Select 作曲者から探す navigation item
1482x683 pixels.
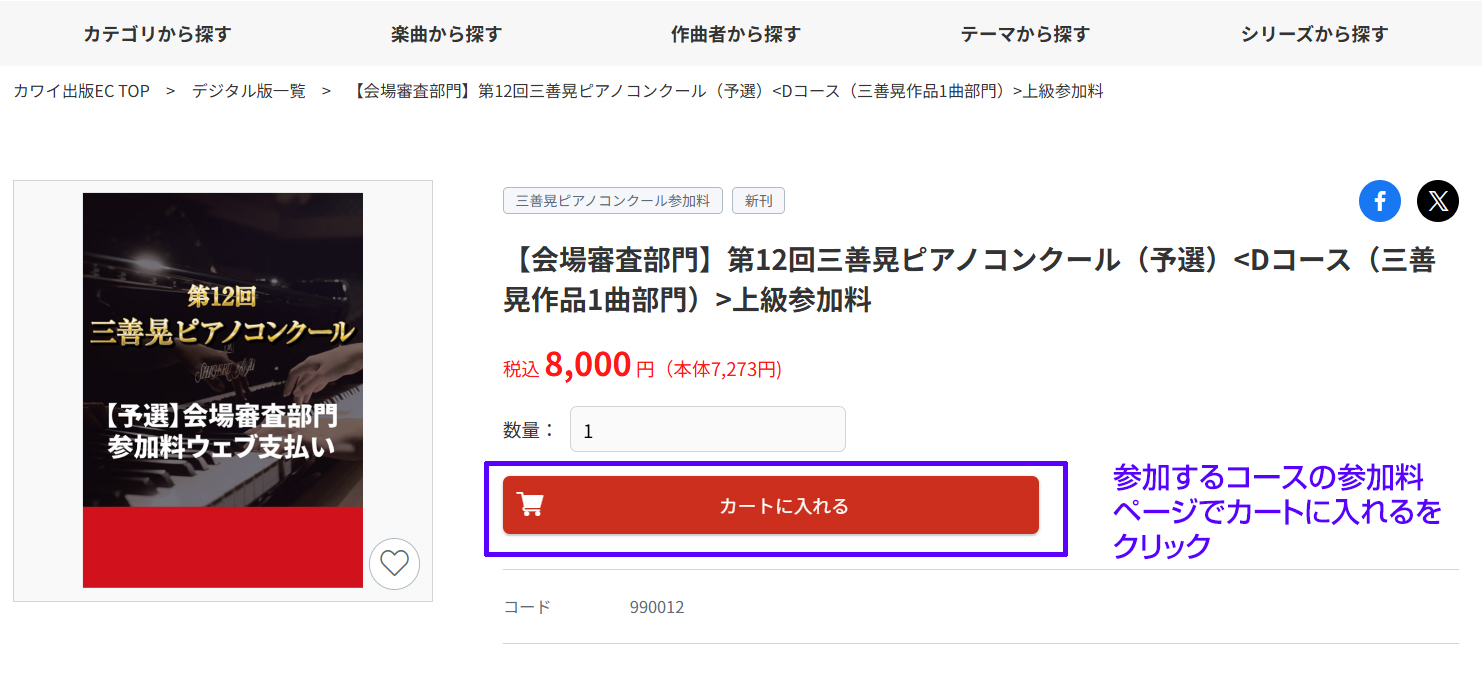tap(735, 34)
